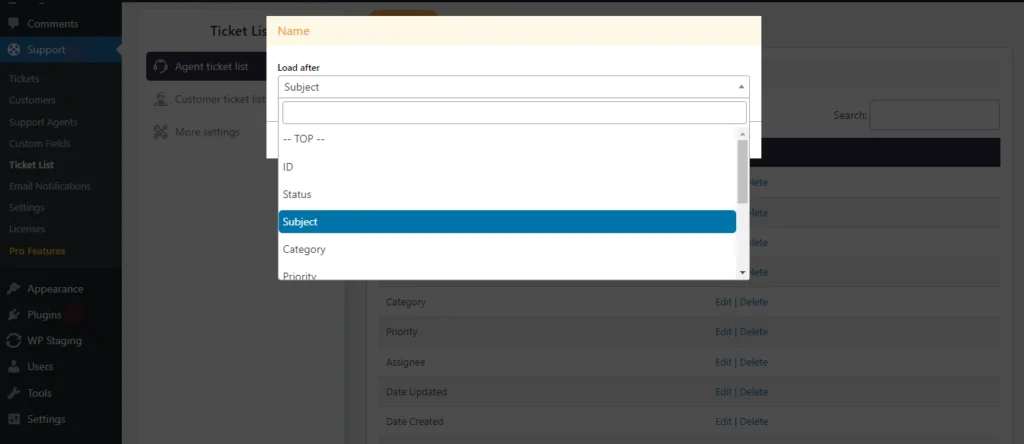Image resolution: width=1024 pixels, height=444 pixels.
Task: Click the Comments speech bubble icon
Action: (x=13, y=24)
